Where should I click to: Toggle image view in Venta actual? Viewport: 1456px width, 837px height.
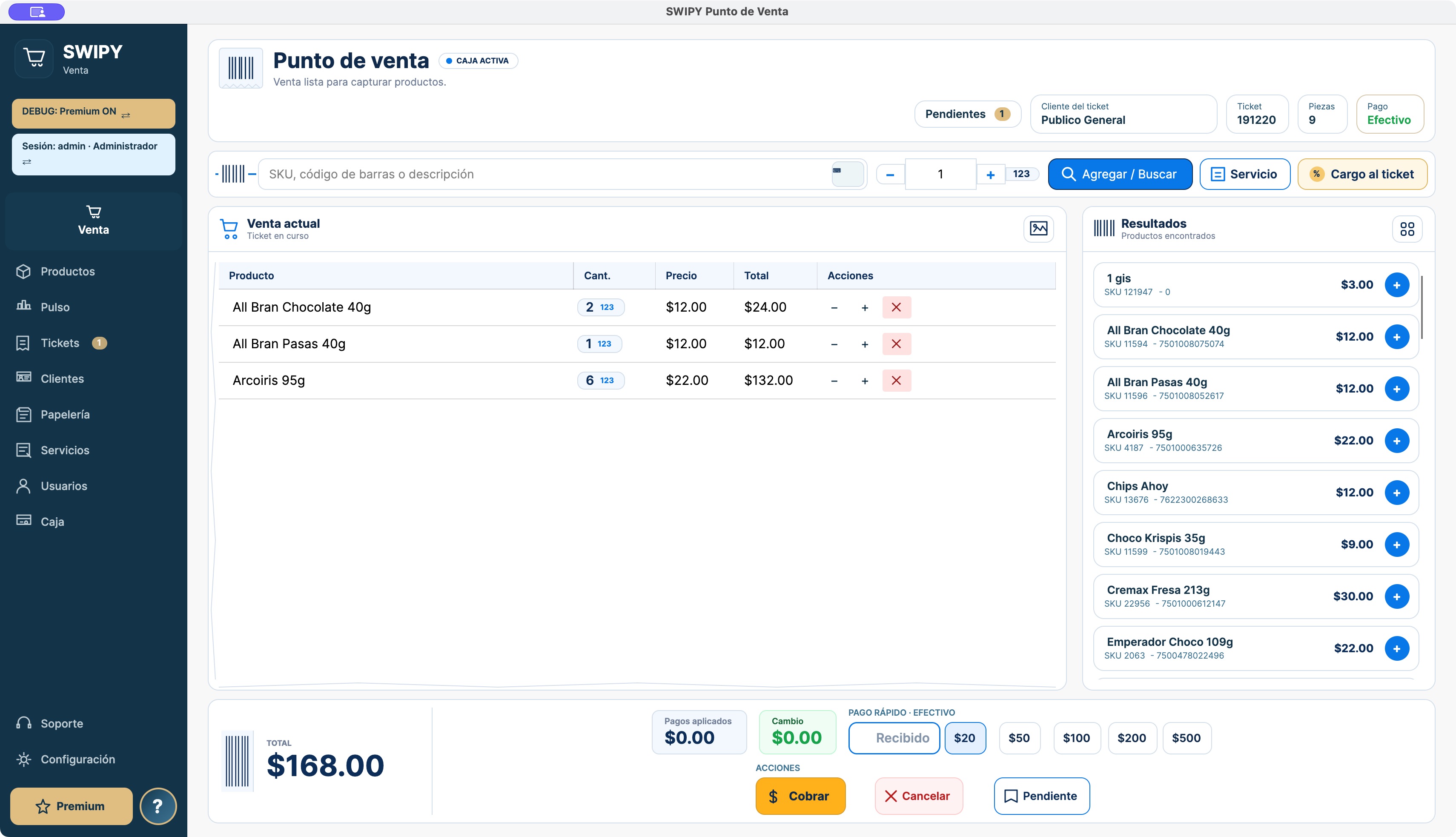pyautogui.click(x=1038, y=229)
